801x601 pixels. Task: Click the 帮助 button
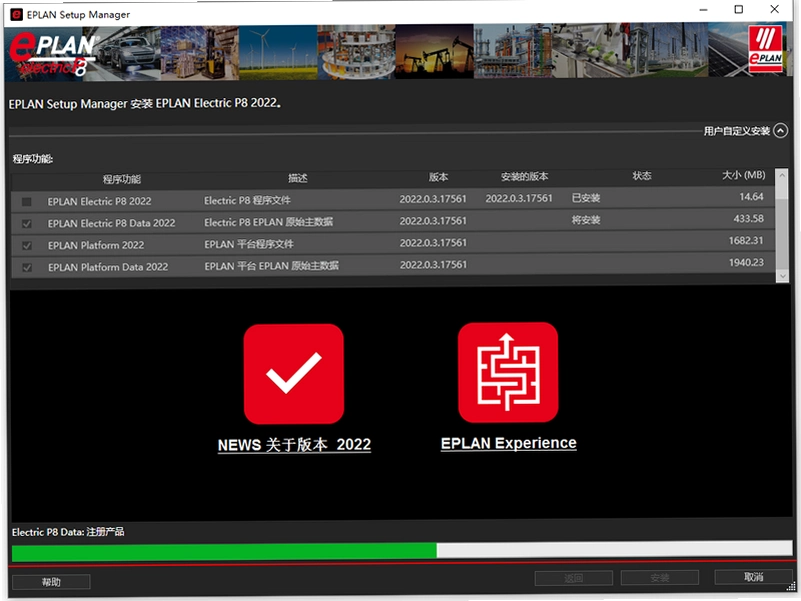[51, 582]
